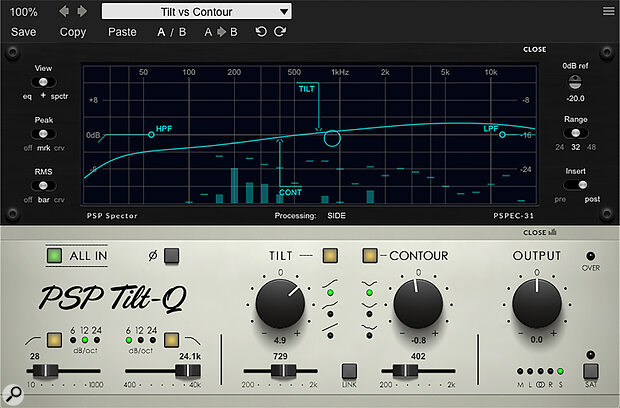Image resolution: width=620 pixels, height=408 pixels.
Task: Set low-pass slope to 6 dB/oct
Action: tap(129, 340)
